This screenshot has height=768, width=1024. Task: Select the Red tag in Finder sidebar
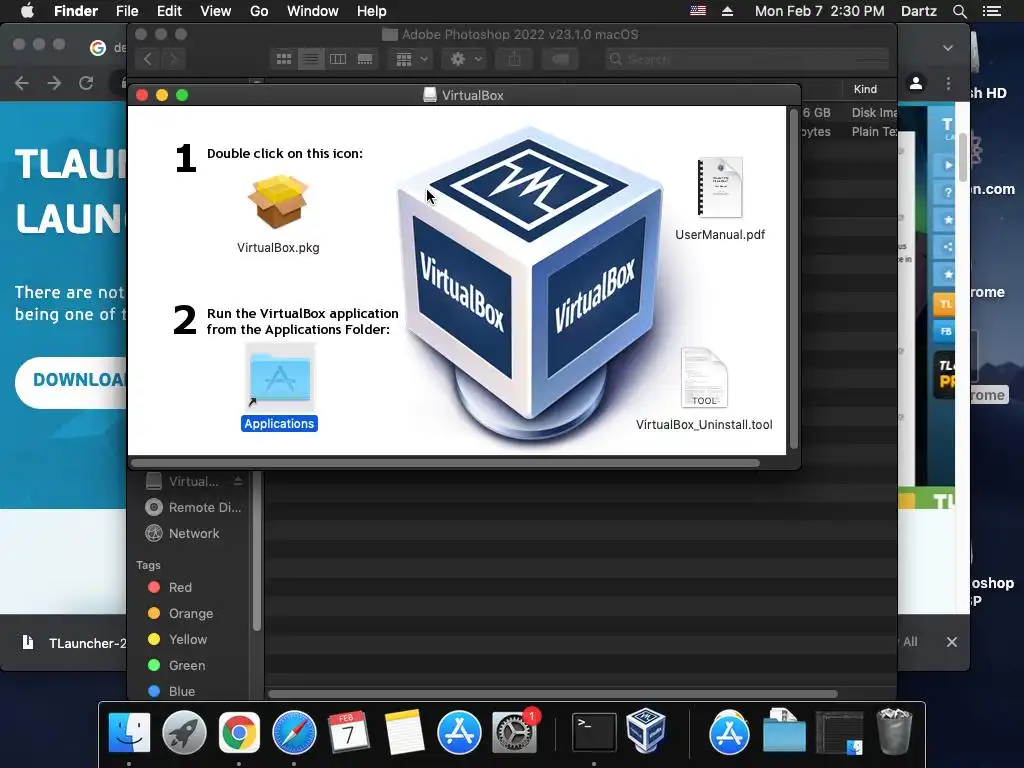(x=170, y=587)
